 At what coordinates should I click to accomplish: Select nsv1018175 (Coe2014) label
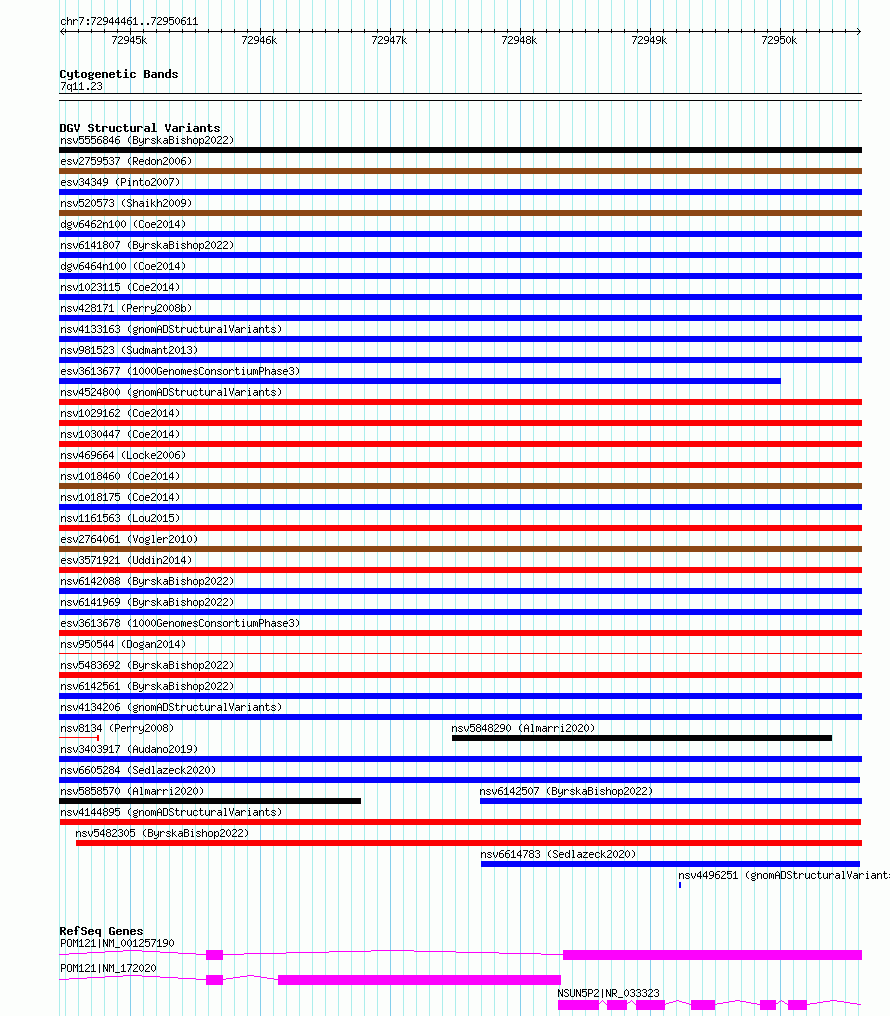[120, 497]
